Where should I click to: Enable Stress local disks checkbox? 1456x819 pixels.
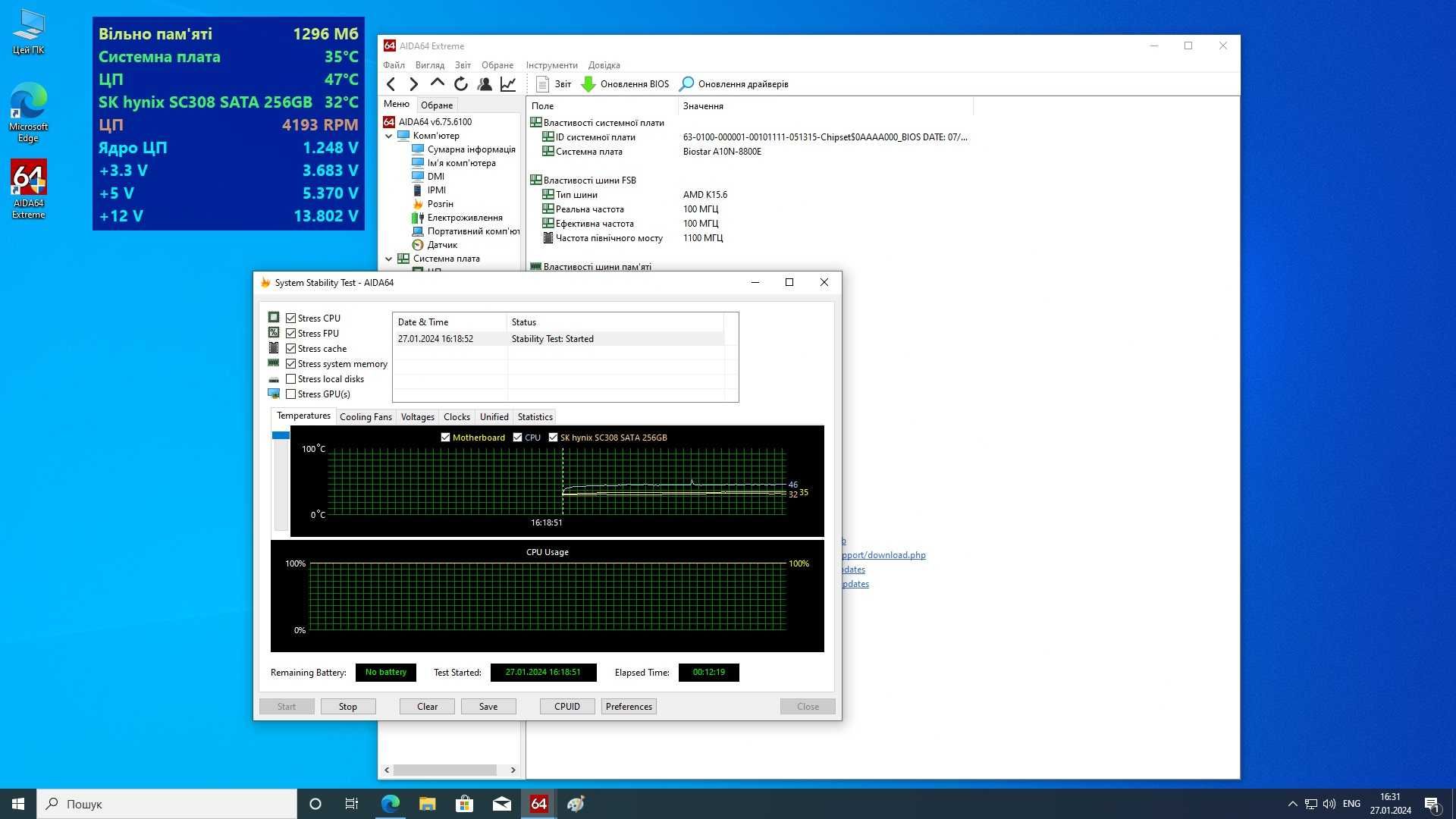click(x=290, y=379)
